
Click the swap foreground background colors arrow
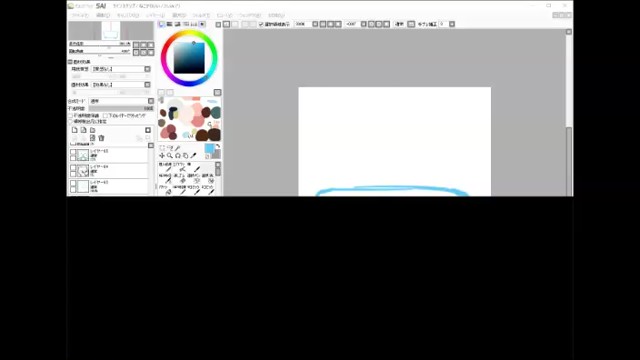(x=218, y=147)
